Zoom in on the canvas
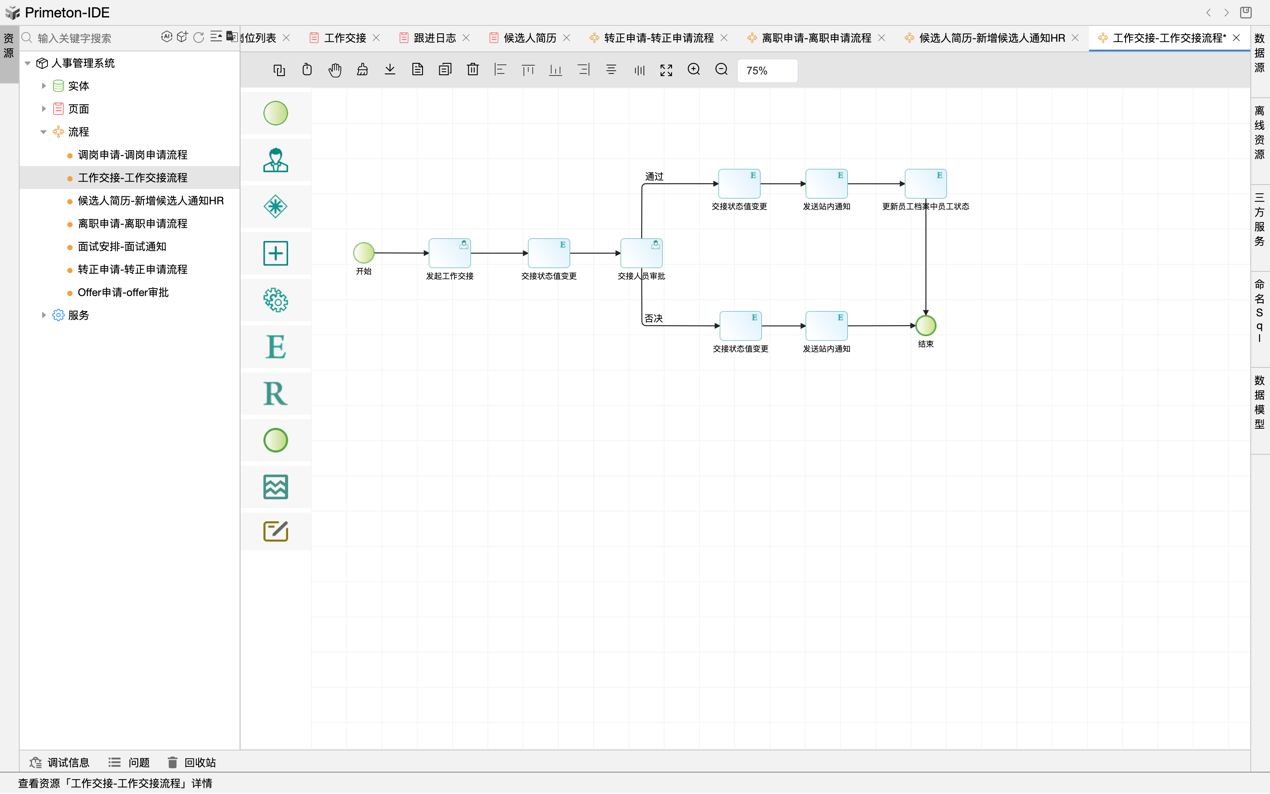 (694, 70)
